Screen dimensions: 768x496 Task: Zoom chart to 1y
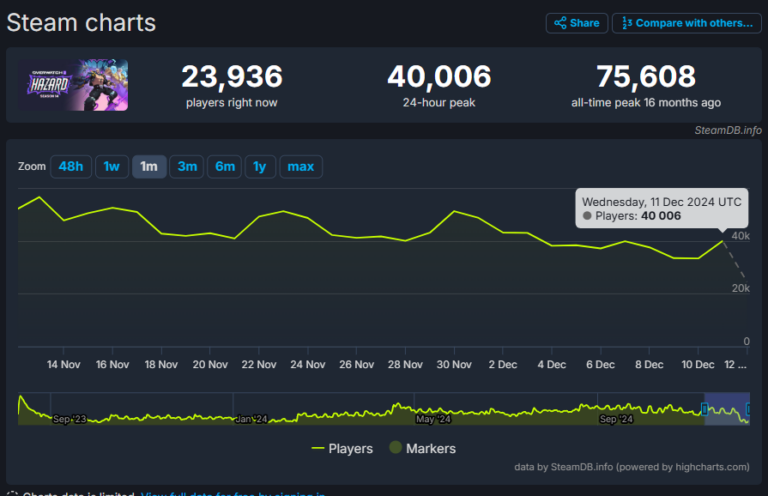tap(259, 166)
